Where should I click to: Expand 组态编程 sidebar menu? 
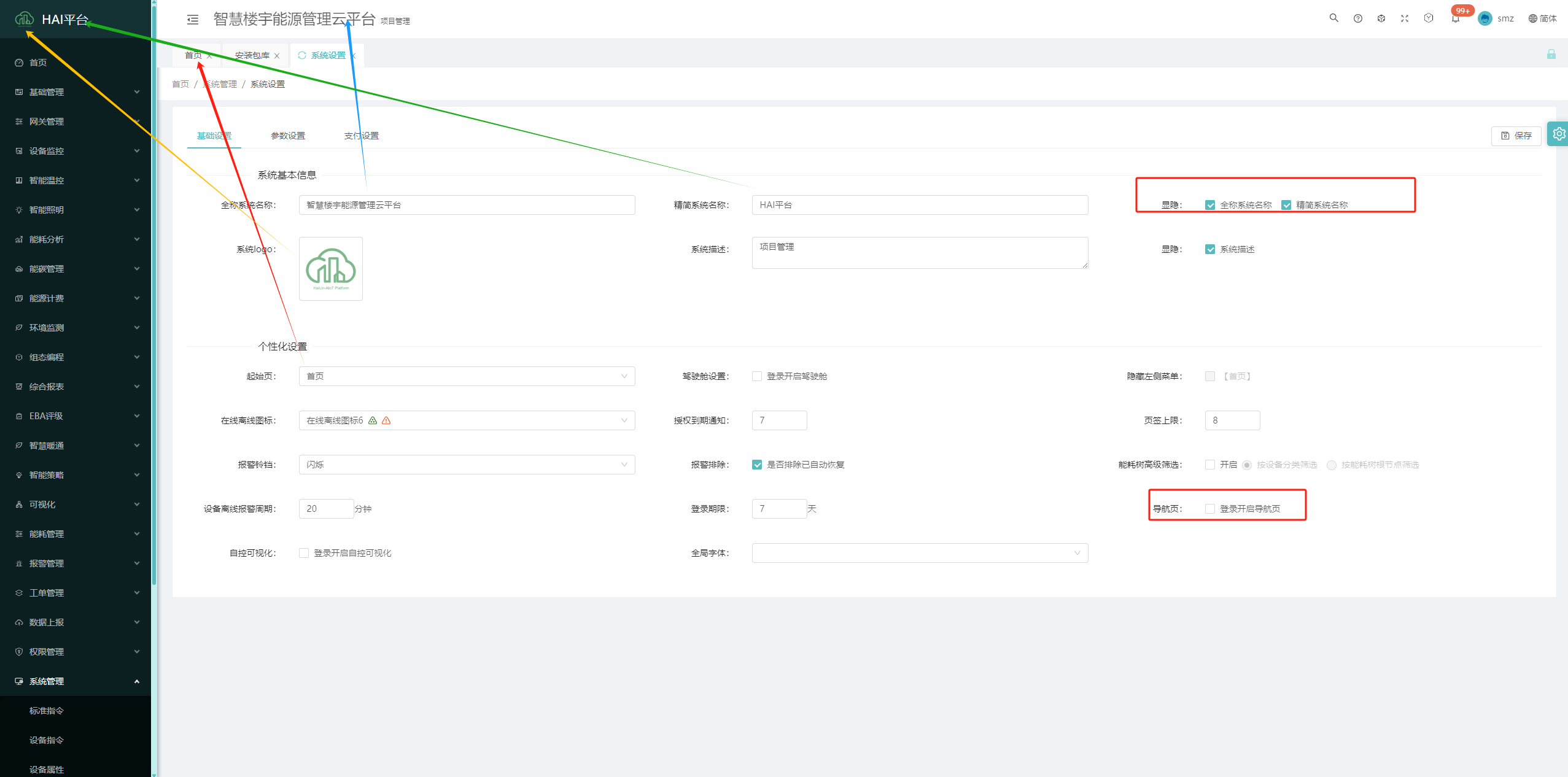(76, 357)
